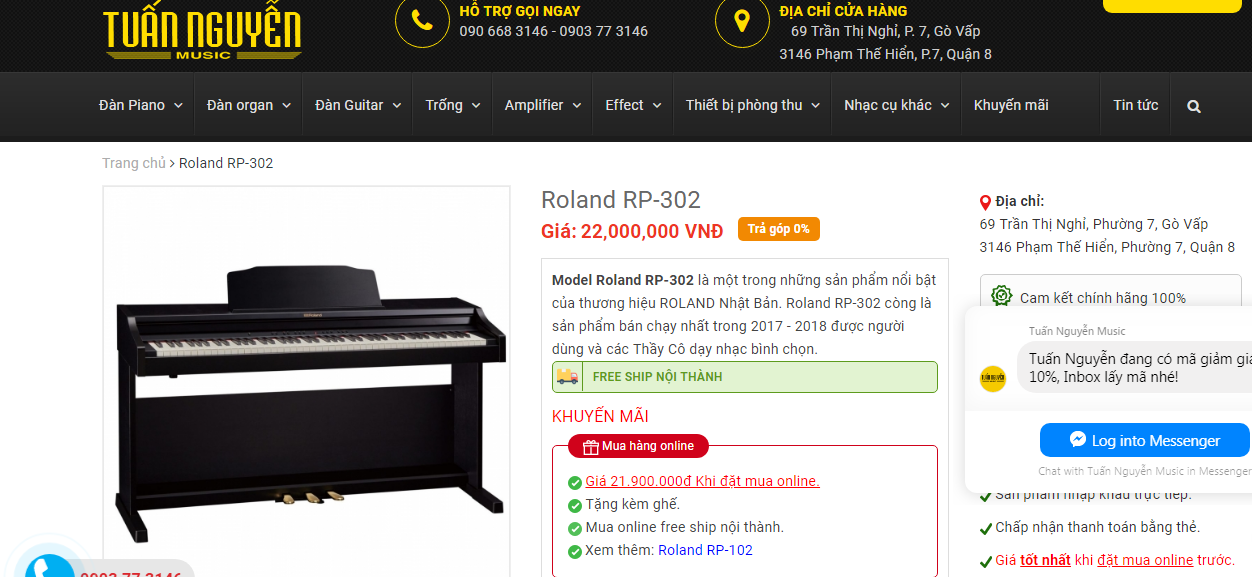Open the Khuyến mãi menu item
1252x577 pixels.
[x=1011, y=105]
